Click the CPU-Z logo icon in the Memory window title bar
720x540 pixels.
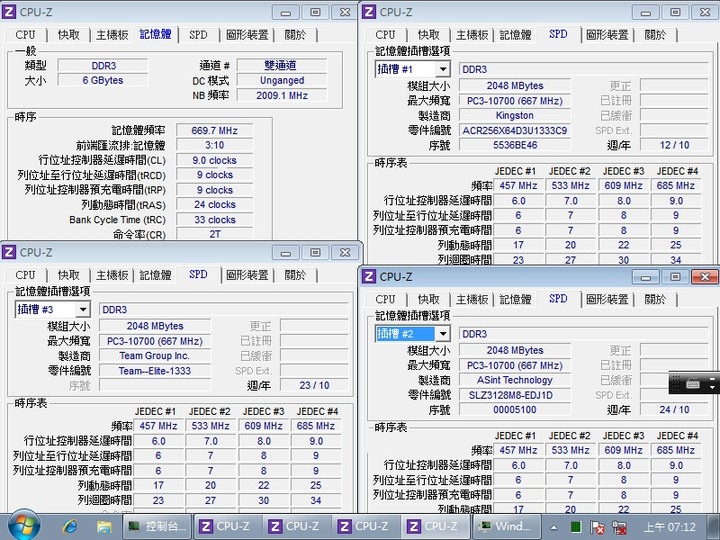coord(9,12)
